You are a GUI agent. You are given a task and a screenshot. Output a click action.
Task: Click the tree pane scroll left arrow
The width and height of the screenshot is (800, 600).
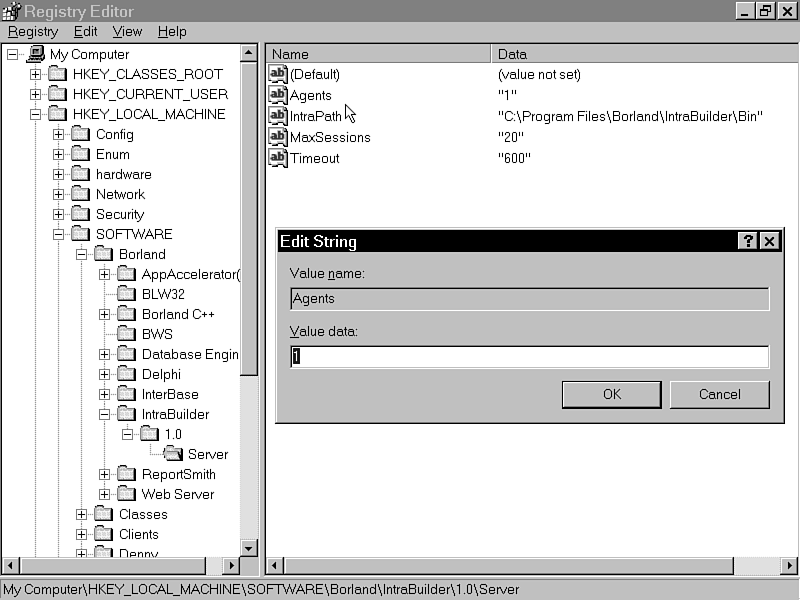click(11, 565)
